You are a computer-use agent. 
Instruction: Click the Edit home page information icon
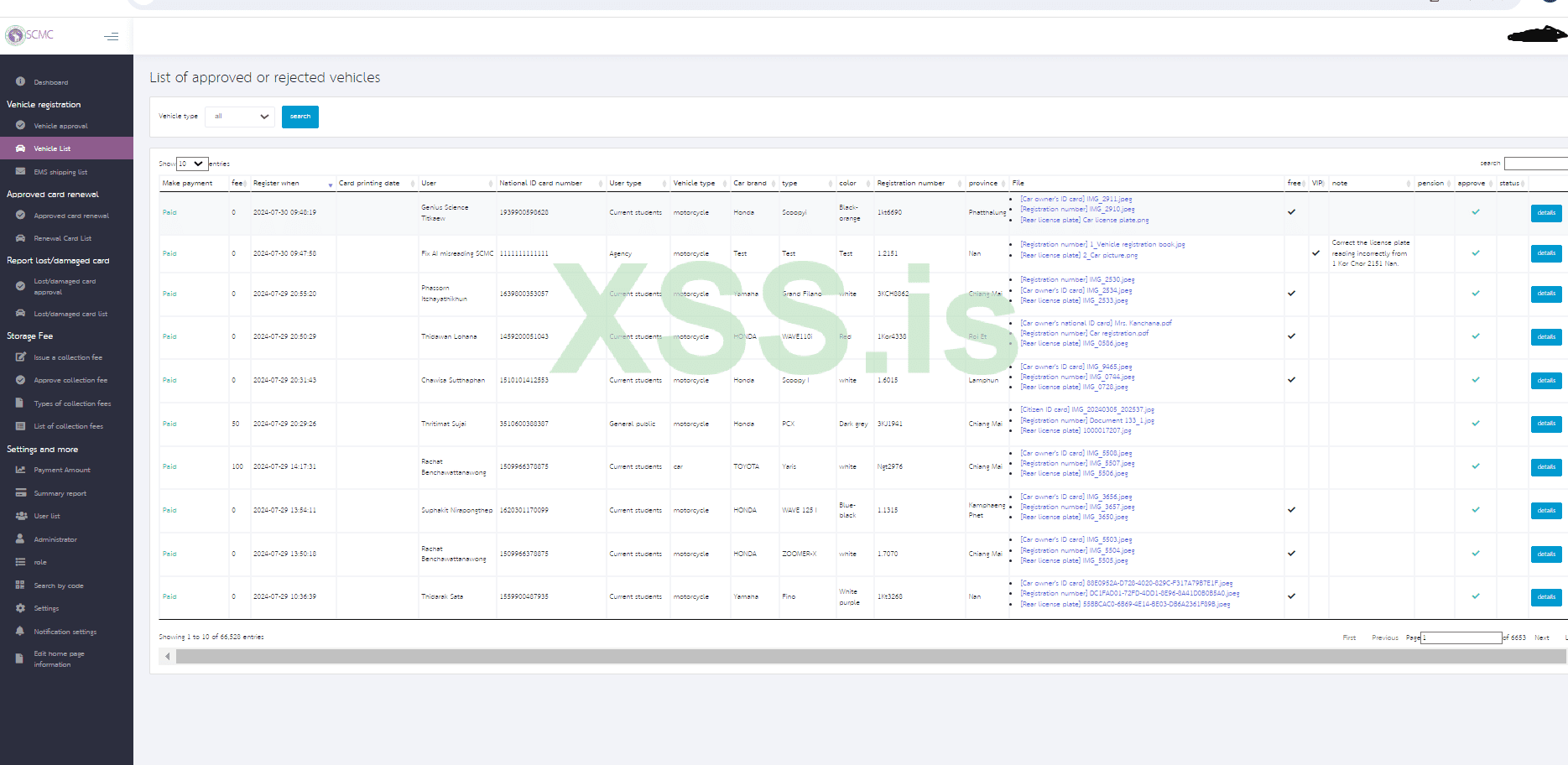20,658
